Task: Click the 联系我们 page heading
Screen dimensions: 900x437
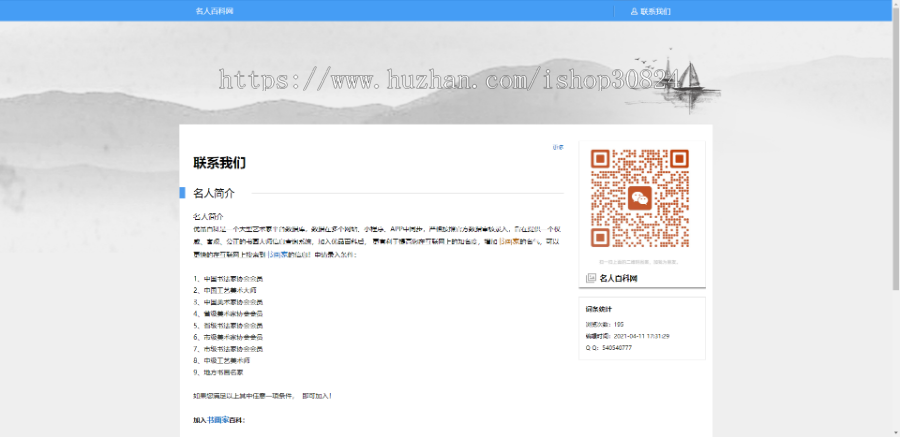Action: (220, 163)
